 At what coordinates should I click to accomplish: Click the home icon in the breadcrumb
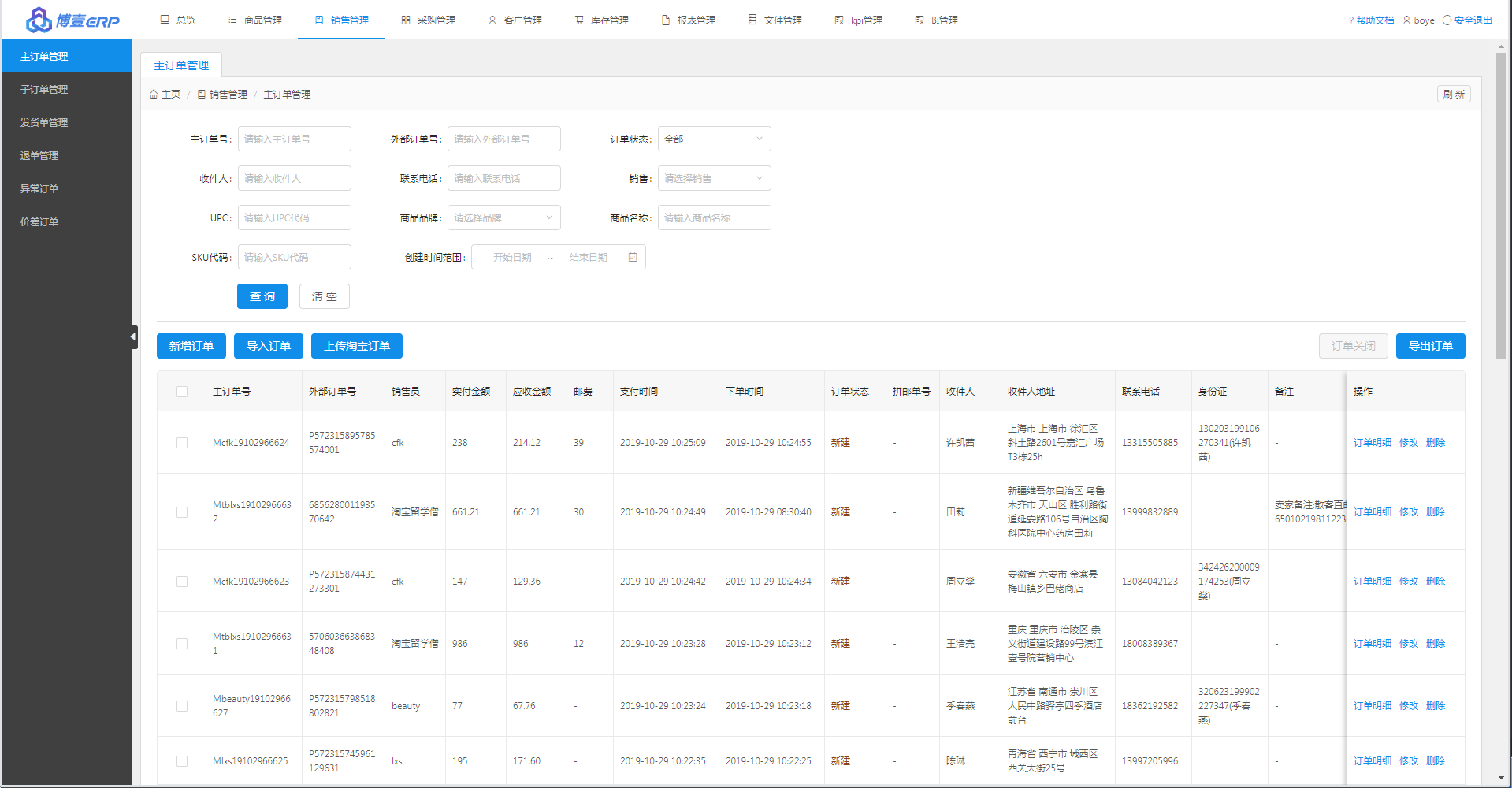(x=154, y=94)
